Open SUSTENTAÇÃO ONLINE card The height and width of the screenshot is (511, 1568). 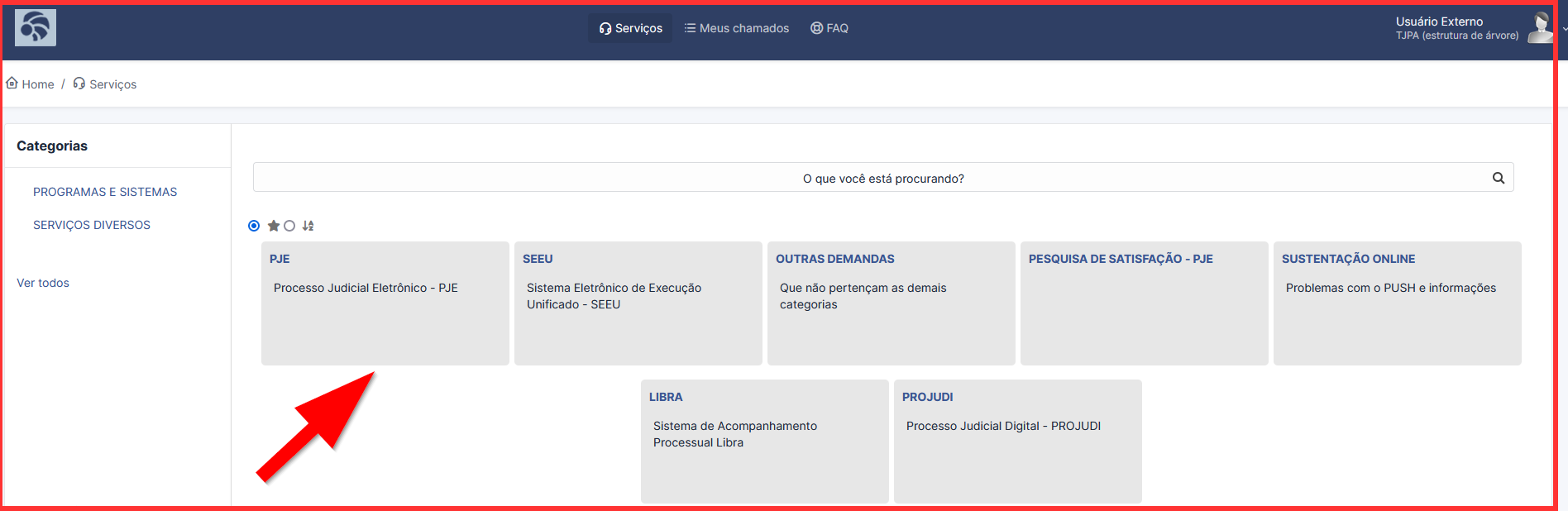[x=1398, y=303]
